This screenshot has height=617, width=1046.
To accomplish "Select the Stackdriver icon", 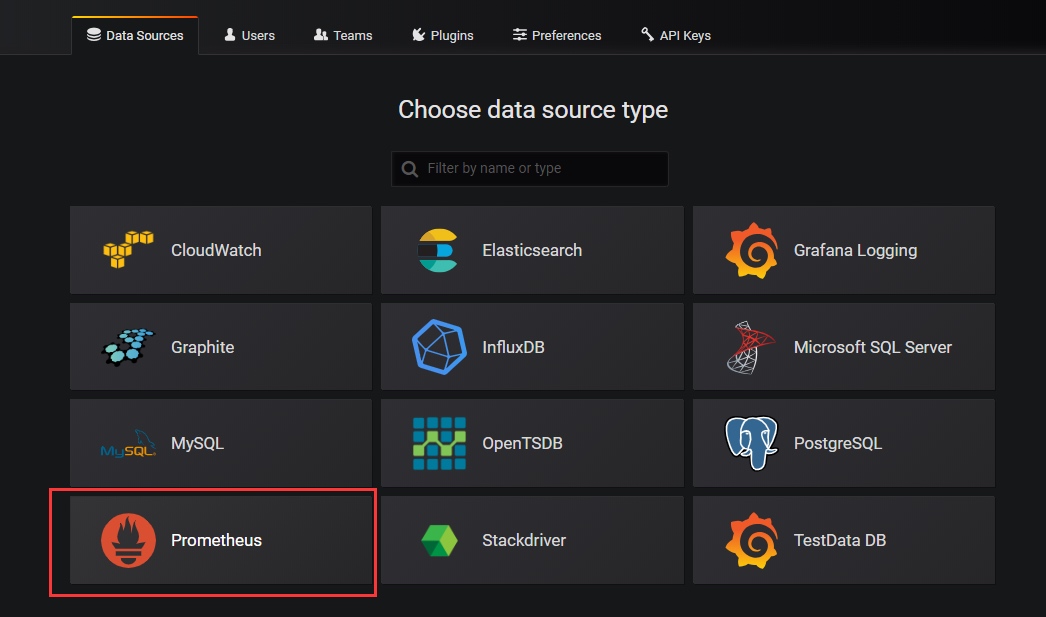I will (441, 539).
